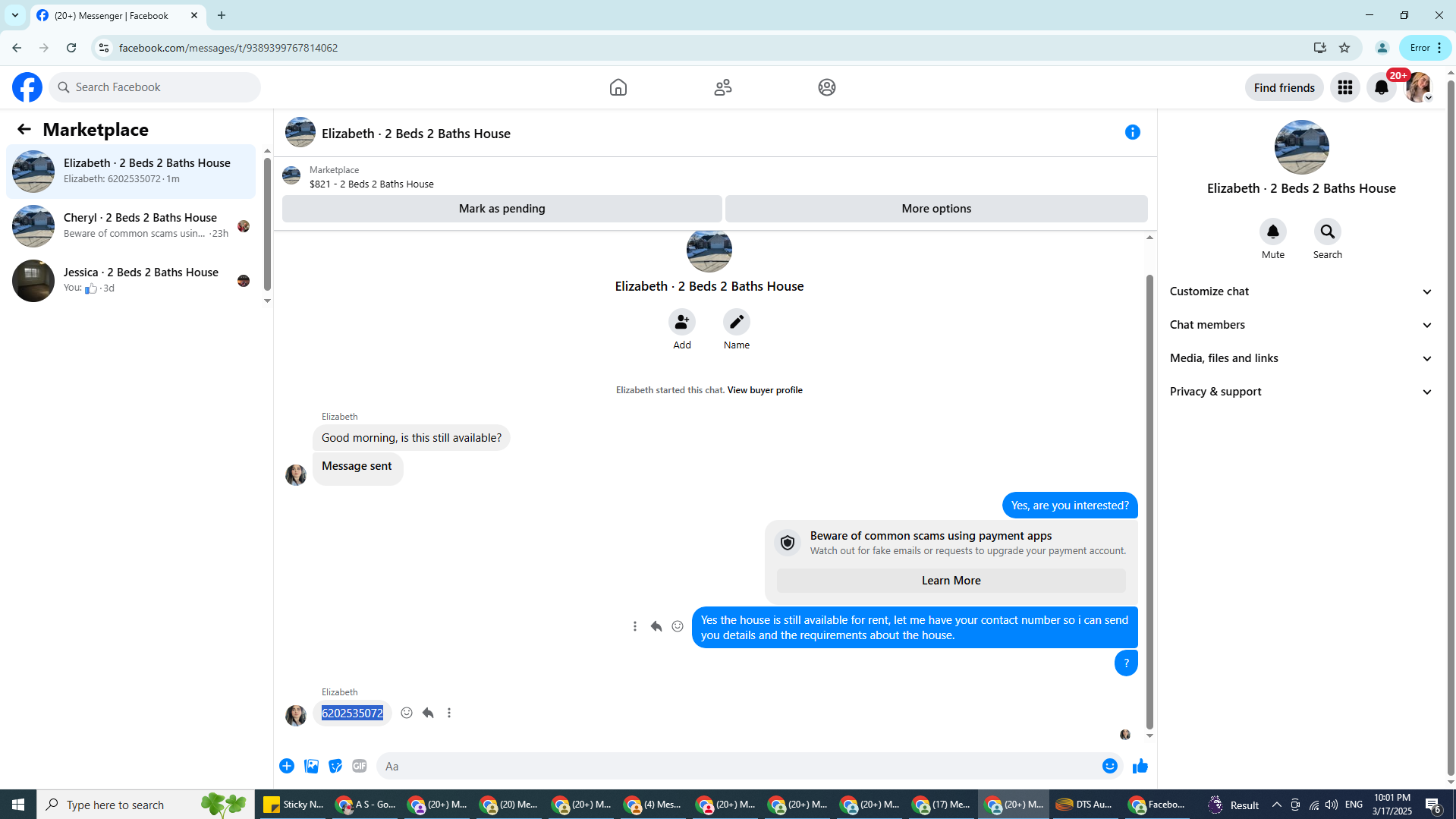Open the account profile picture menu
Image resolution: width=1456 pixels, height=819 pixels.
pyautogui.click(x=1418, y=87)
